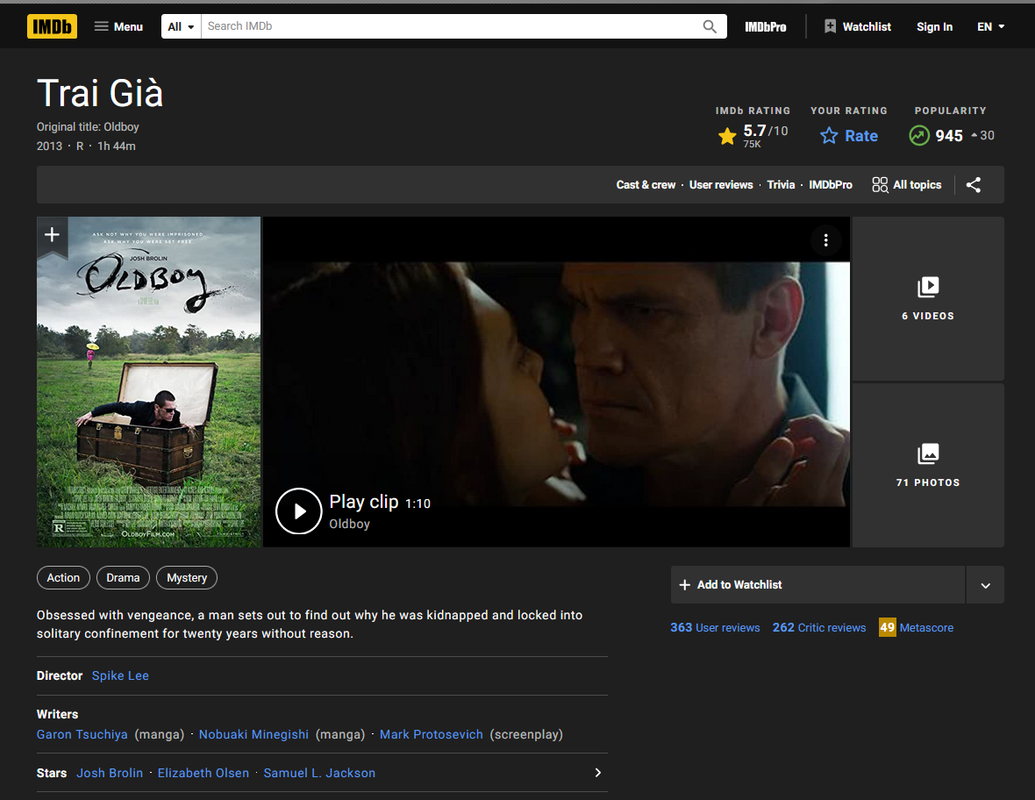The image size is (1035, 800).
Task: Open the Watchlist in header
Action: pos(857,26)
